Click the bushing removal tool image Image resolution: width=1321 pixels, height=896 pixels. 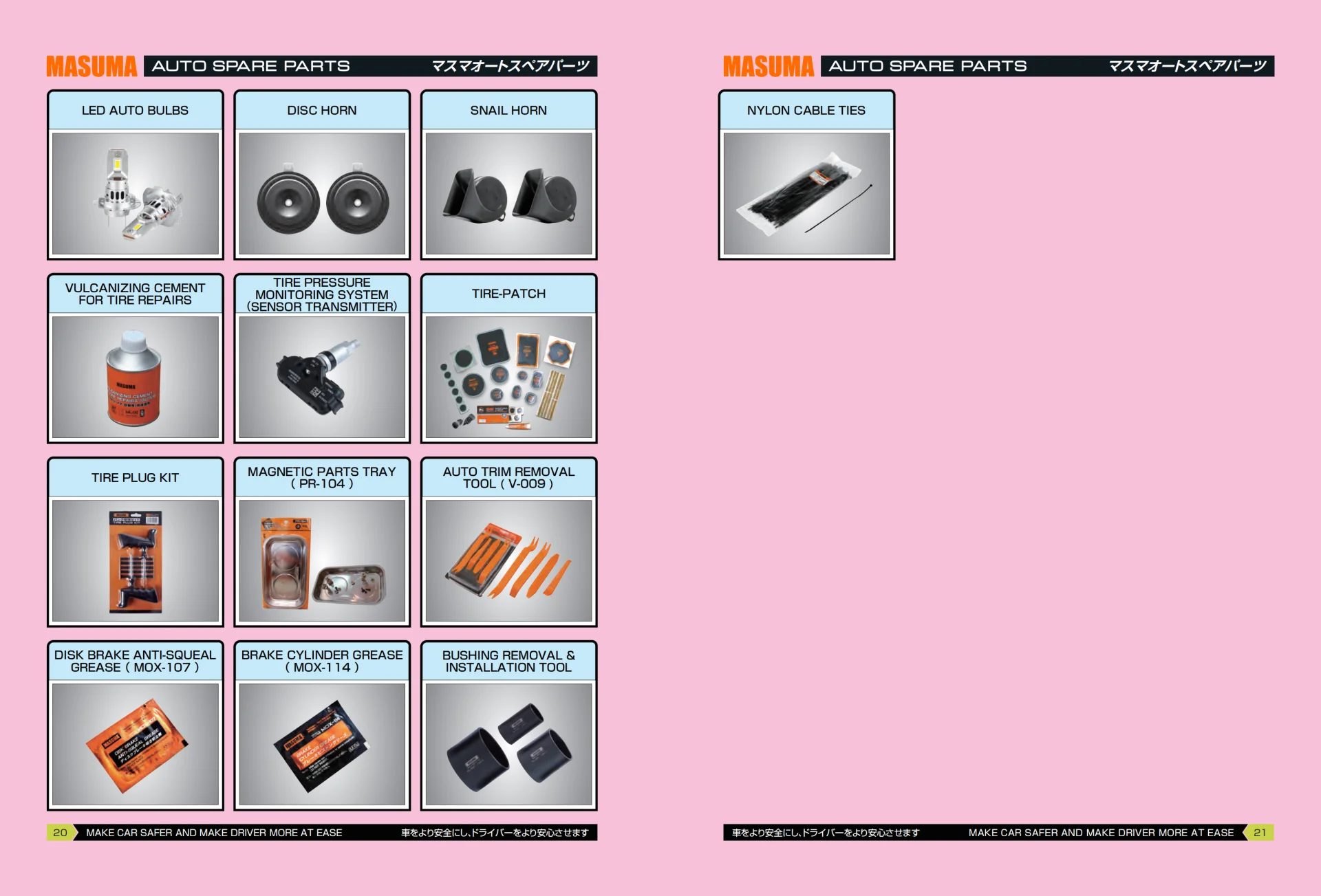508,744
